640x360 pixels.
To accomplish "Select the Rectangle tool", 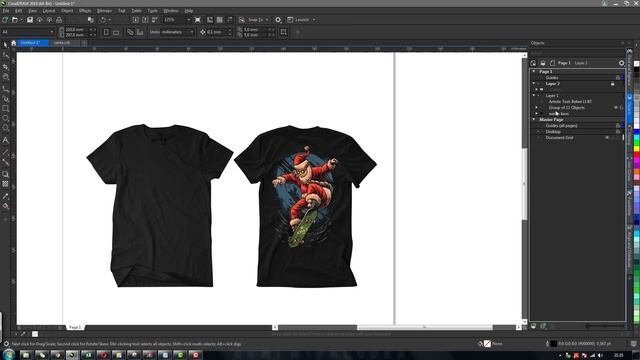I will point(5,109).
